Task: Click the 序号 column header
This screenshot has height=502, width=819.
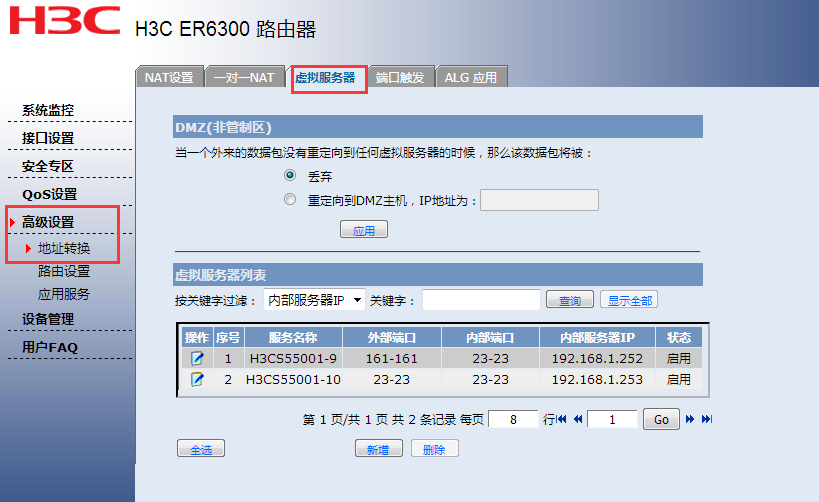Action: pos(228,337)
